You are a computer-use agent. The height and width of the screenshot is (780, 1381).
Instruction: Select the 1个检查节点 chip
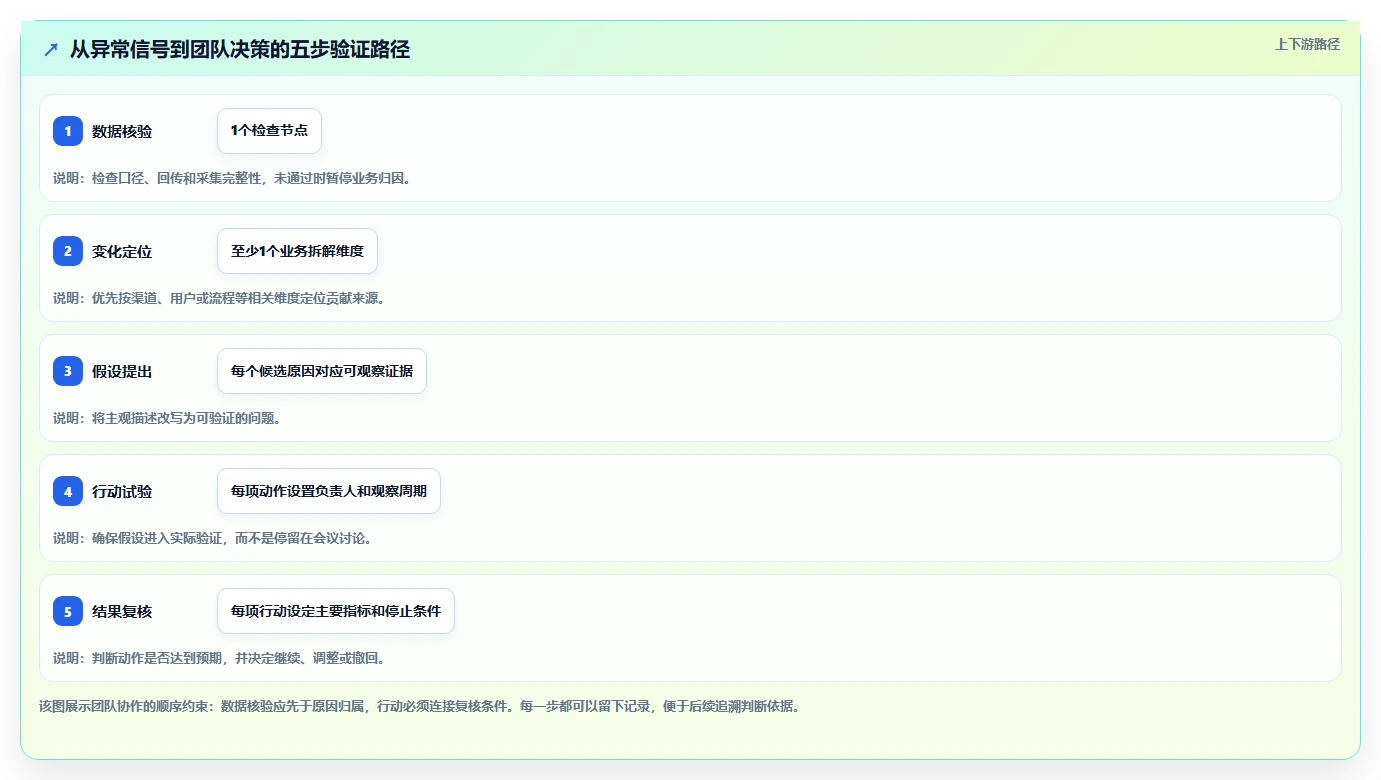[269, 131]
